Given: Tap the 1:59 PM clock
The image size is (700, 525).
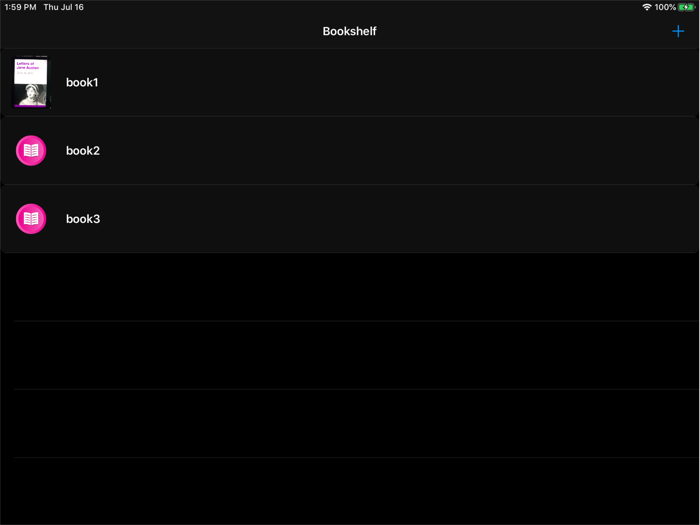Looking at the screenshot, I should click(x=20, y=7).
